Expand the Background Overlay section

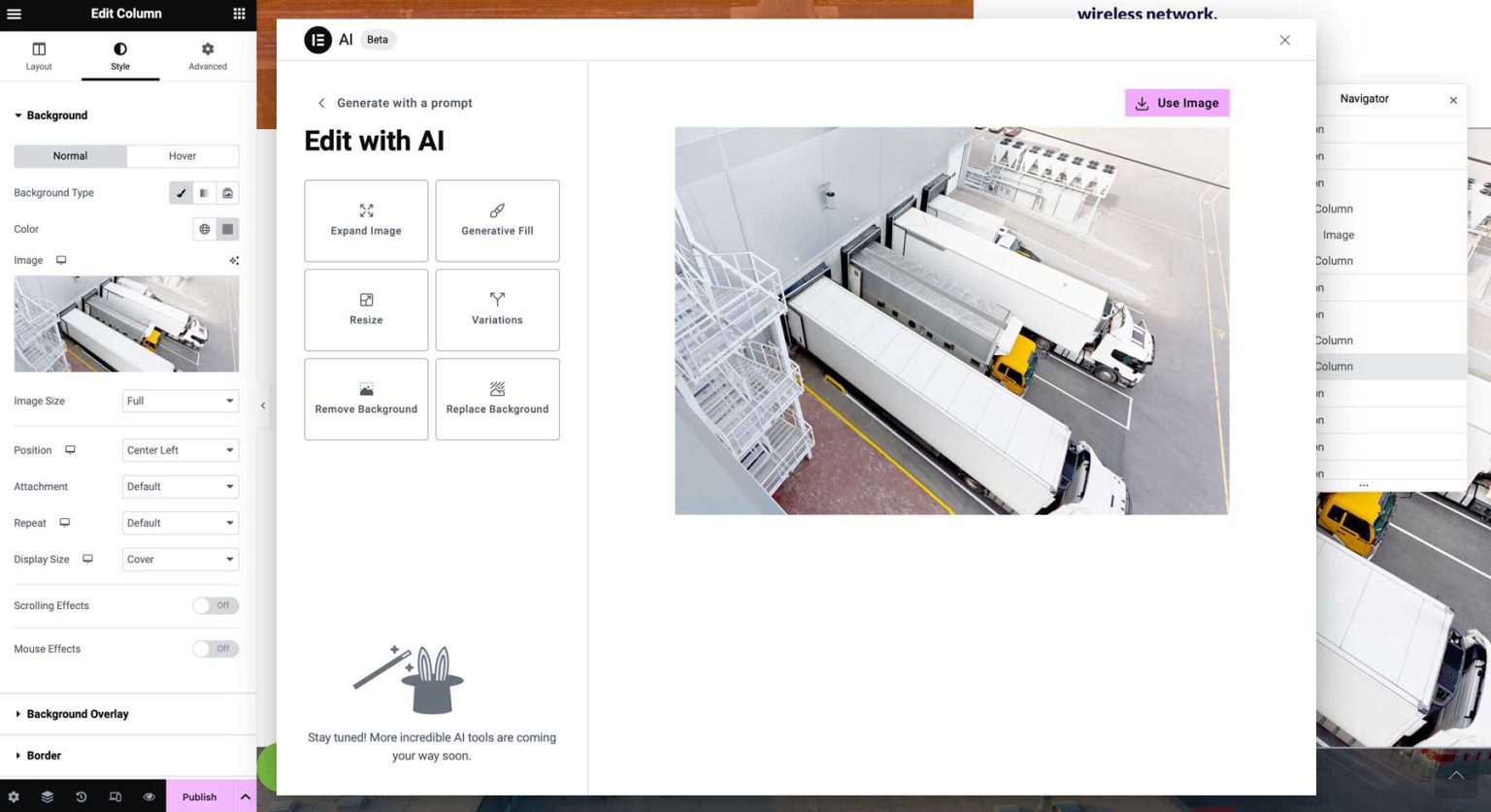coord(78,713)
